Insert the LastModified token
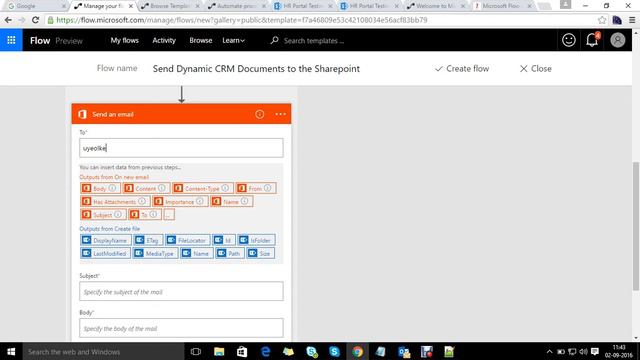 point(105,253)
